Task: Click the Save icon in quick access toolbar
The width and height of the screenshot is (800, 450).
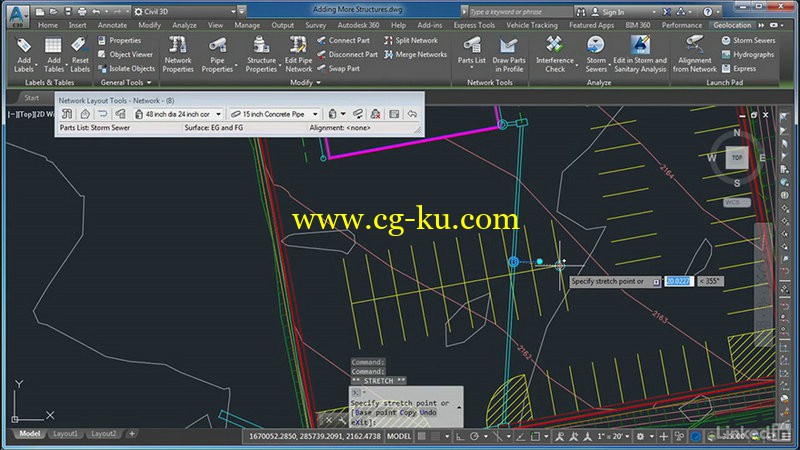Action: pos(68,11)
